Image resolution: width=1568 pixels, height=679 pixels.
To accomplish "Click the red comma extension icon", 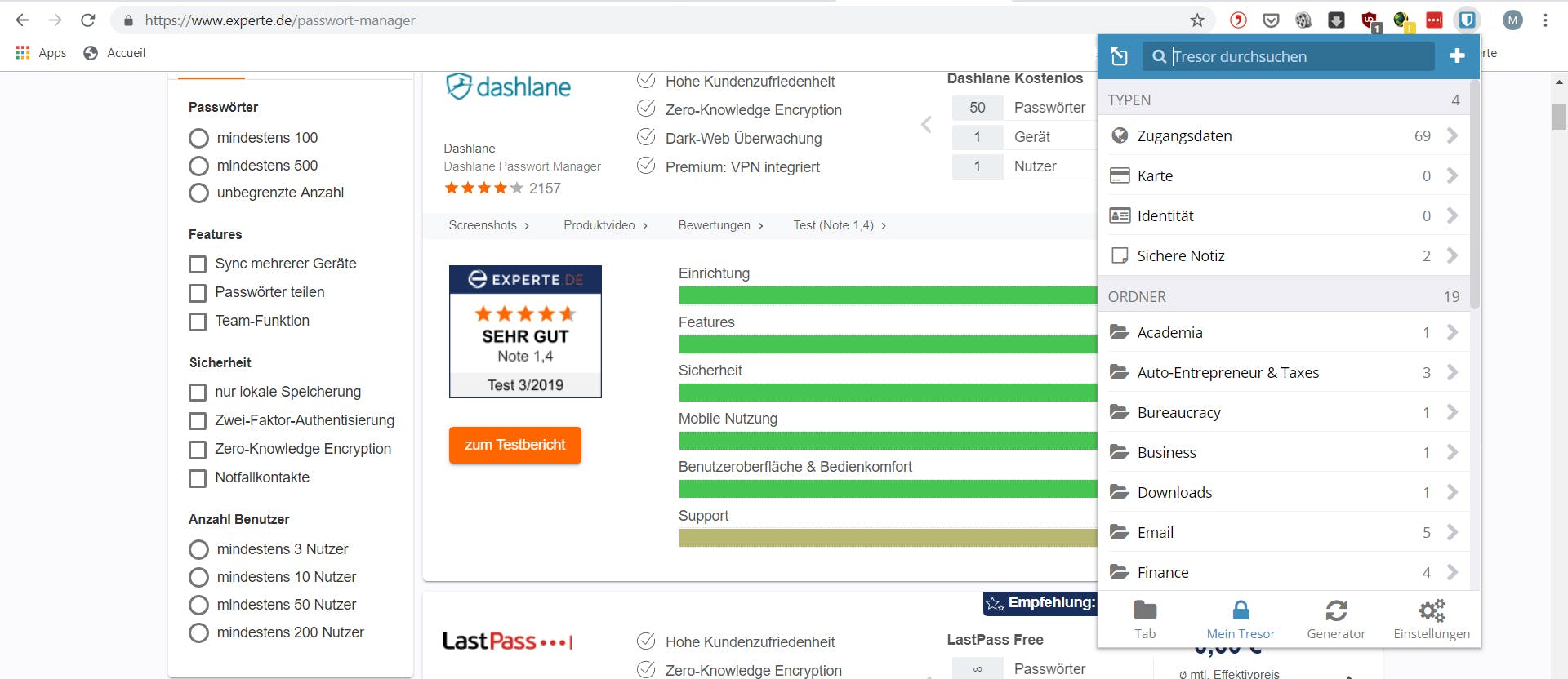I will 1238,20.
